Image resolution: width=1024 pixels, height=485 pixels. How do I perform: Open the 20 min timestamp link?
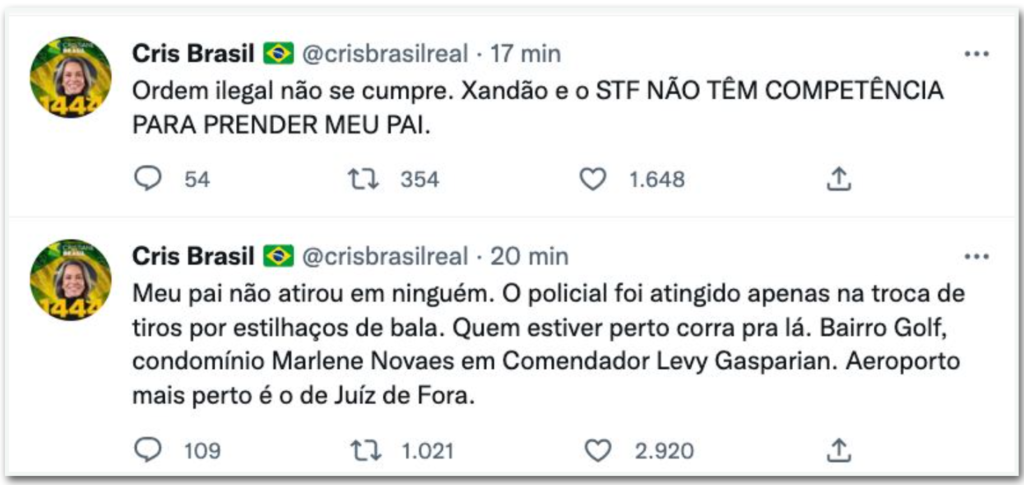pyautogui.click(x=529, y=256)
